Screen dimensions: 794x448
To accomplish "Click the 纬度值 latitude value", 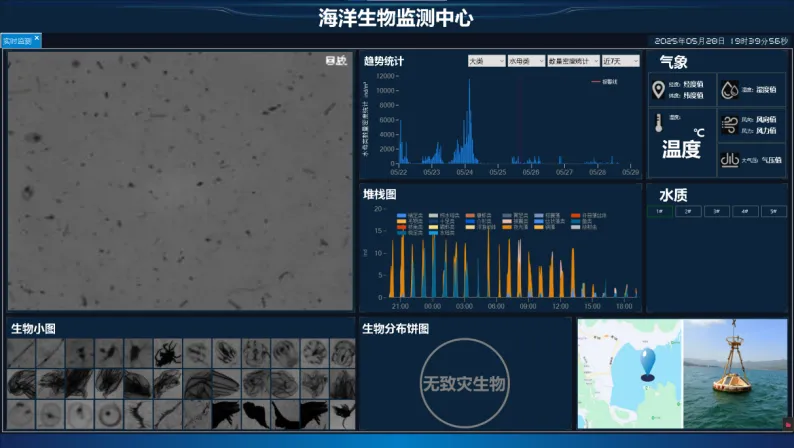I will [x=693, y=95].
